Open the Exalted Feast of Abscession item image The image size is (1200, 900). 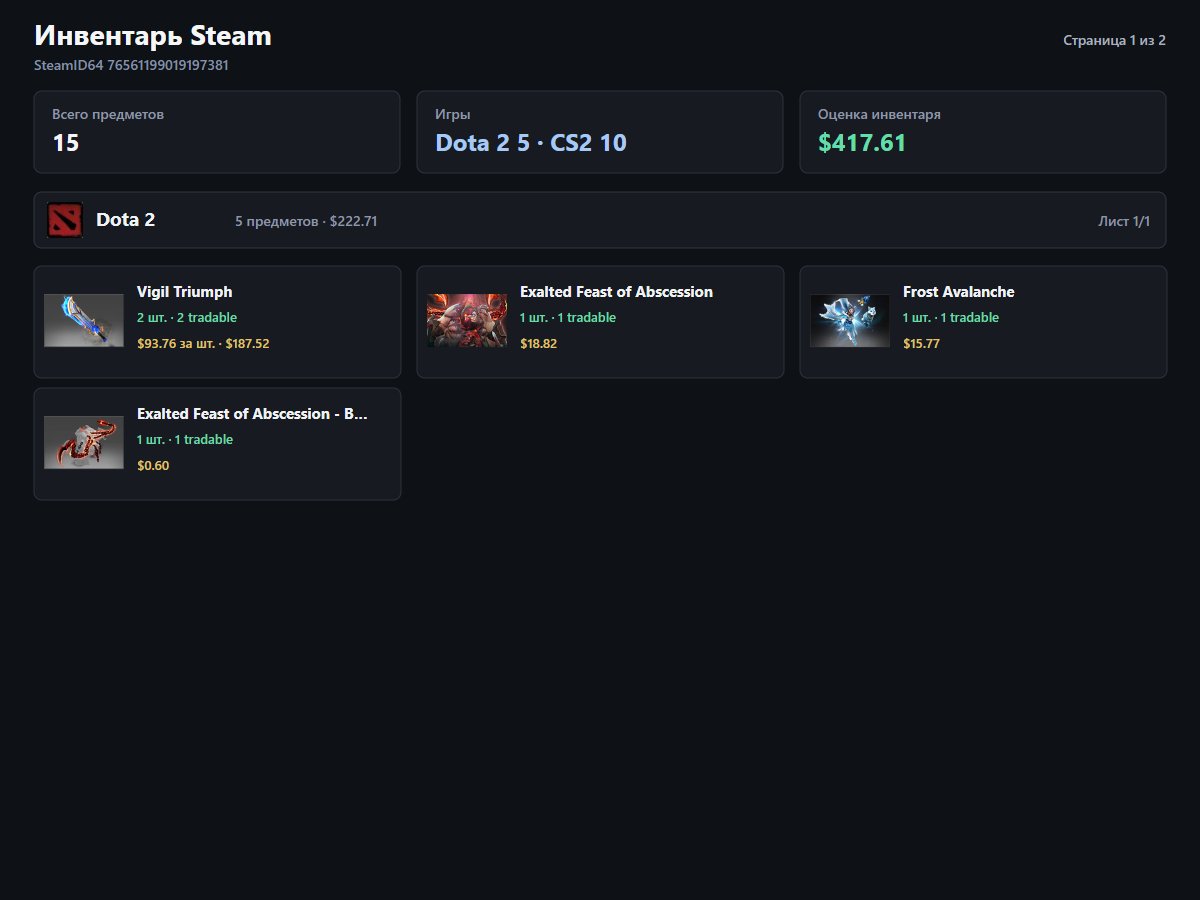click(x=467, y=321)
